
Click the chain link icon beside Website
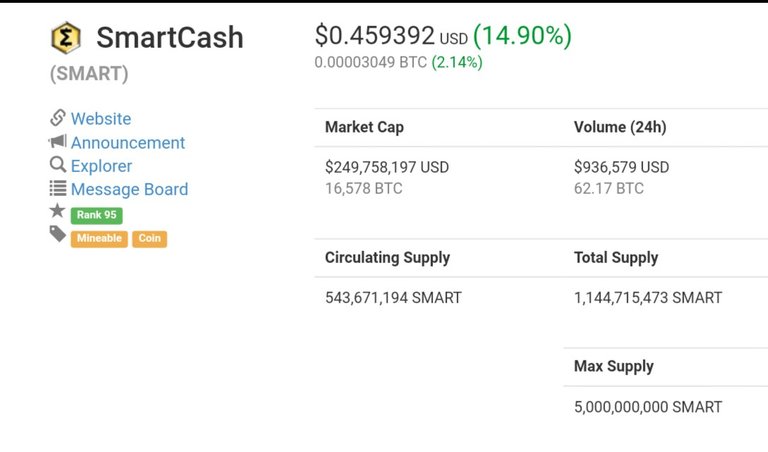pyautogui.click(x=57, y=118)
